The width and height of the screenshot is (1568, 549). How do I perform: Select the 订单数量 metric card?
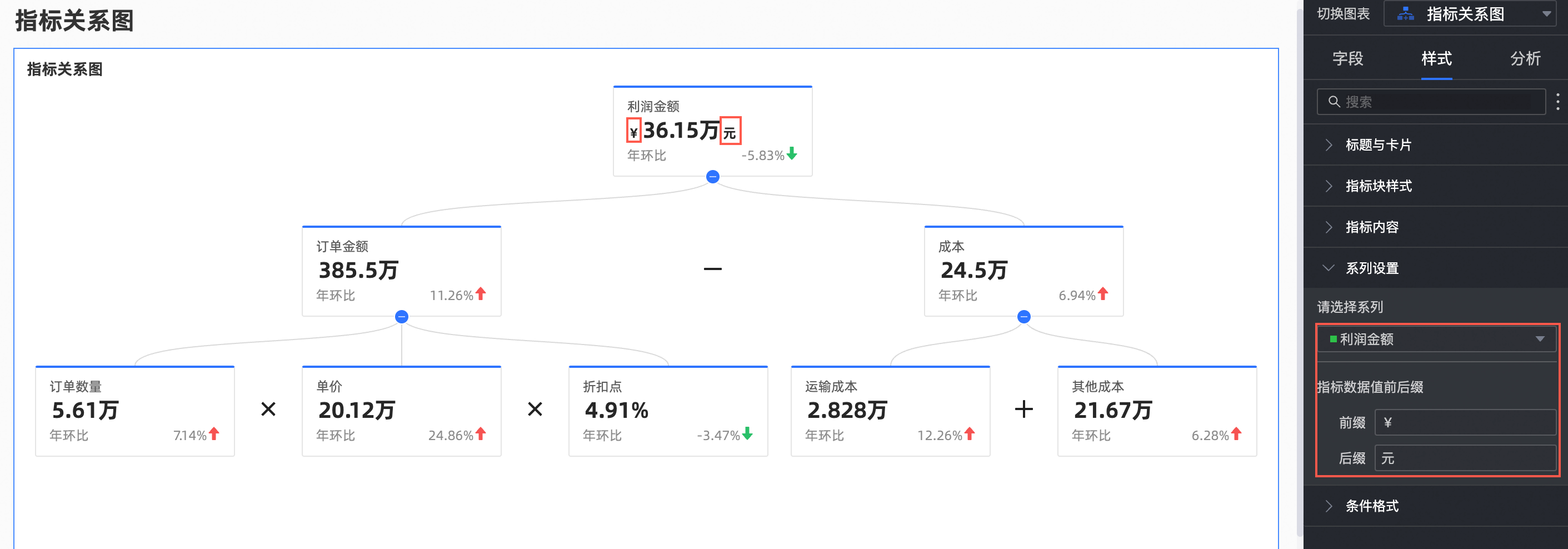[x=134, y=411]
